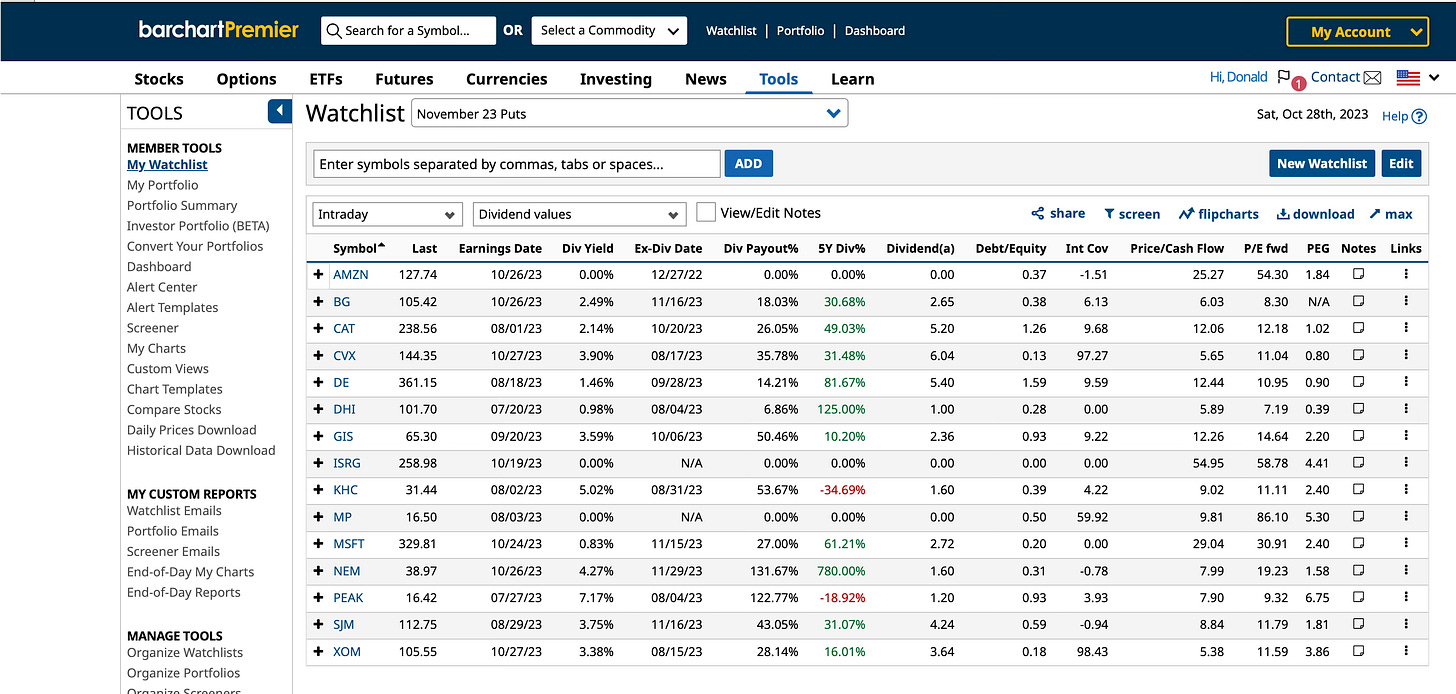Open the CAT symbol link

click(344, 328)
